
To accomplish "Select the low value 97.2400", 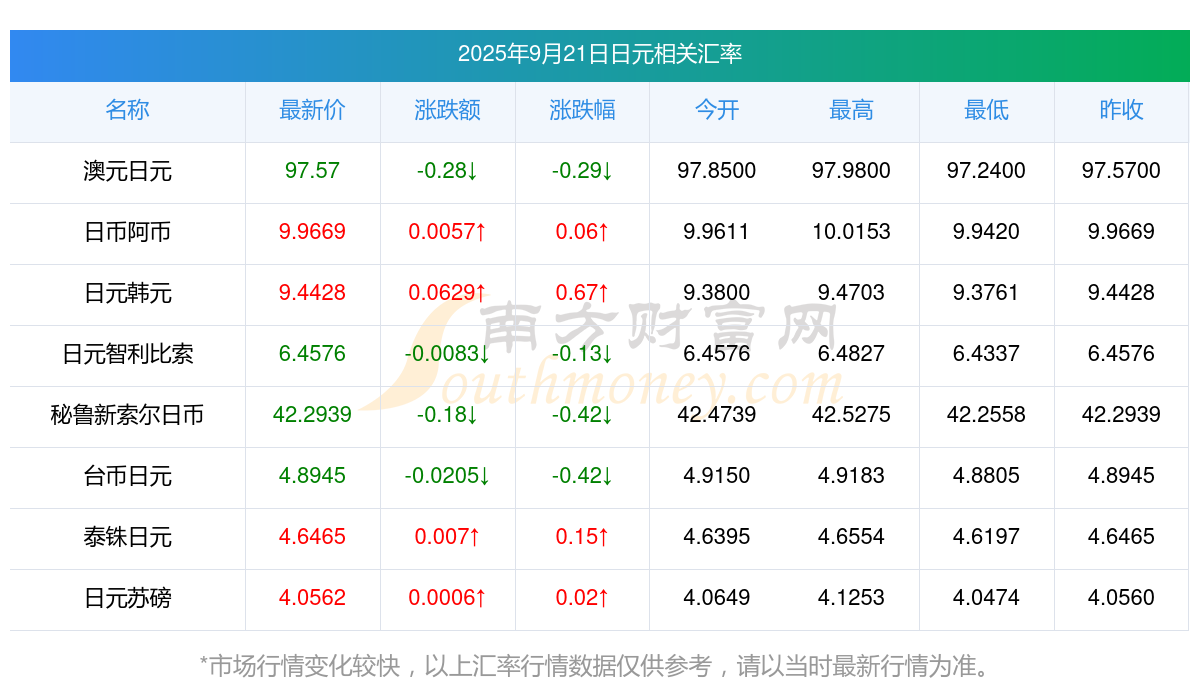I will pyautogui.click(x=987, y=171).
